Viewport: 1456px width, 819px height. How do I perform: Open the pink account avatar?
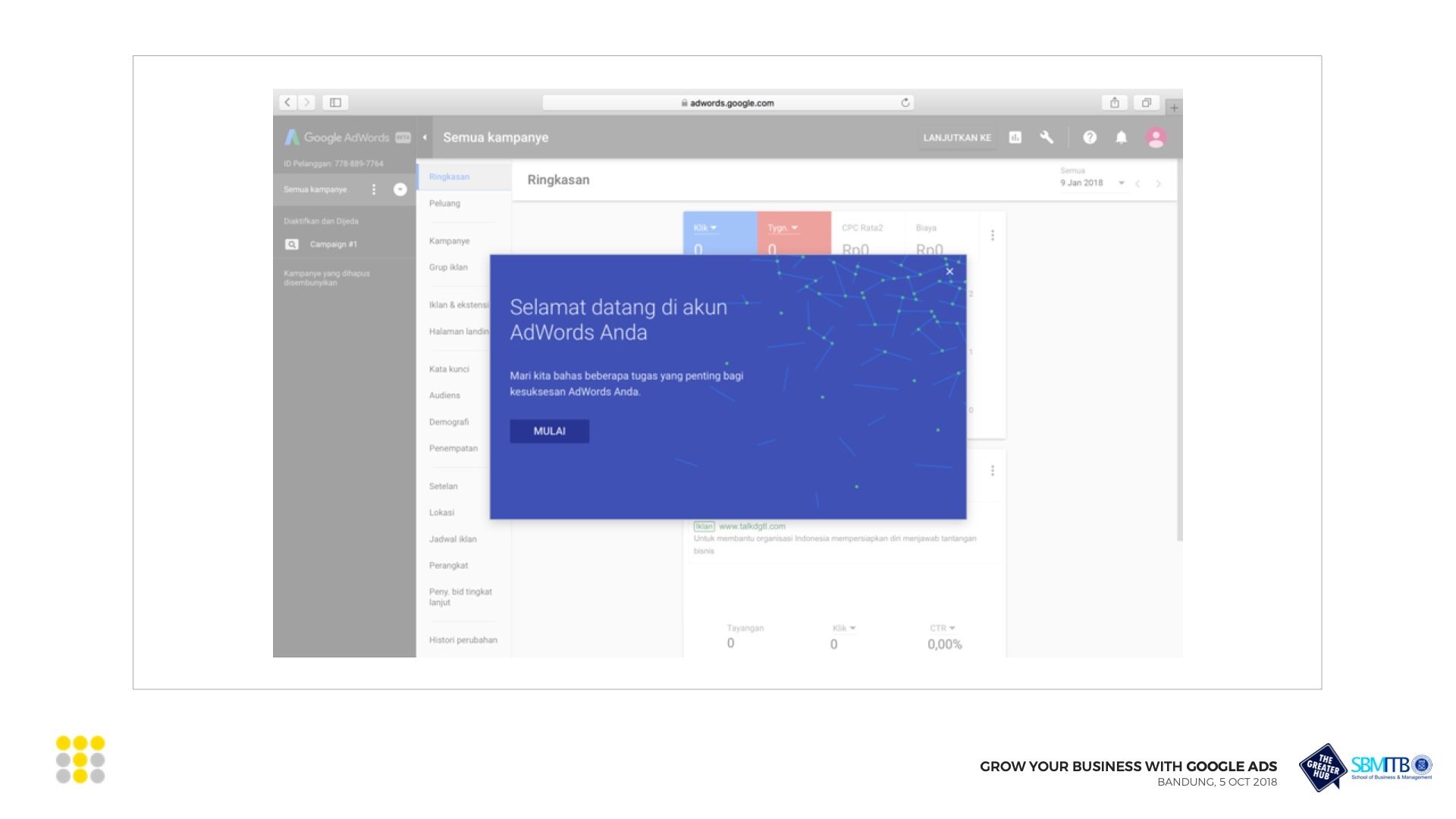tap(1156, 137)
